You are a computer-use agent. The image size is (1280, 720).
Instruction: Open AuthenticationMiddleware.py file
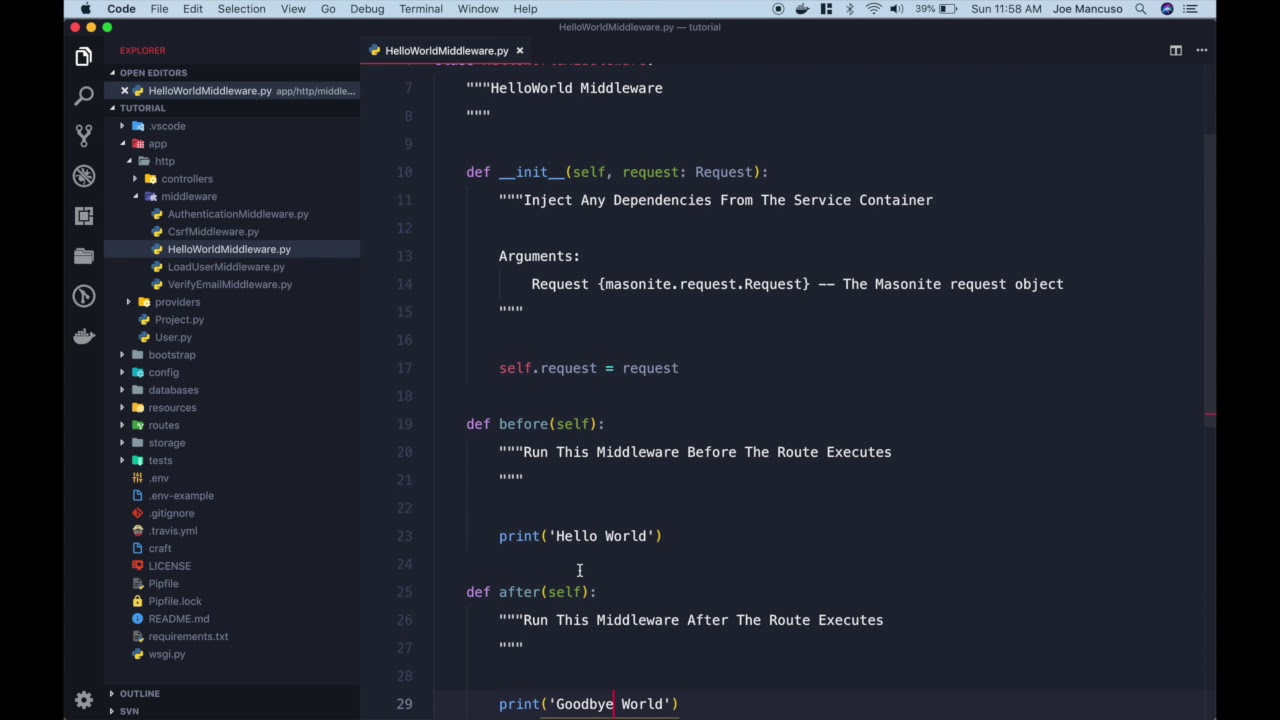238,214
